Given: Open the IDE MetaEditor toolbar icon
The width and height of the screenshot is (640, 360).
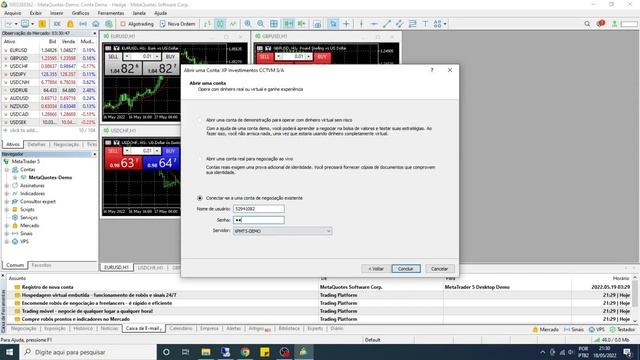Looking at the screenshot, I should click(x=57, y=24).
